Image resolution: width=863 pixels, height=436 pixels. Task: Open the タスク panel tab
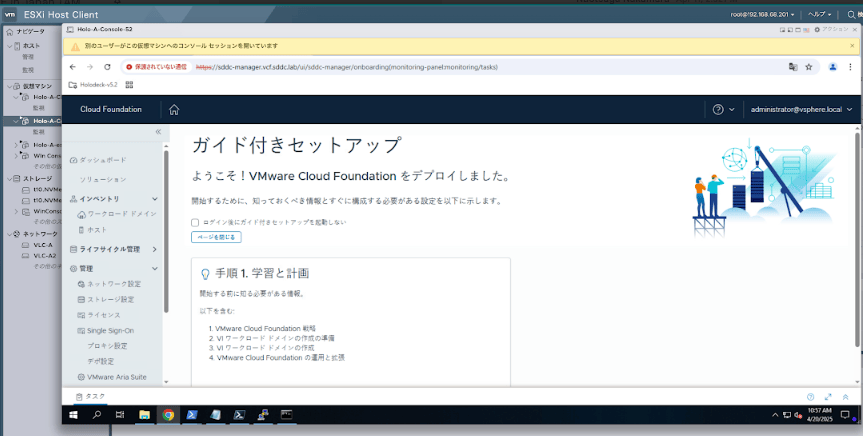click(x=91, y=396)
